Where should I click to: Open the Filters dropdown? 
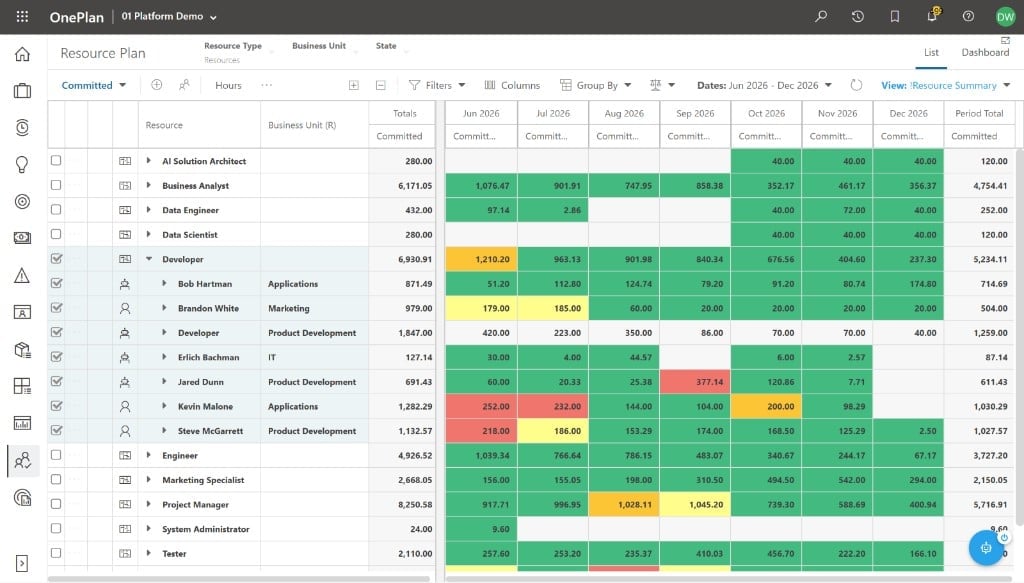(437, 86)
